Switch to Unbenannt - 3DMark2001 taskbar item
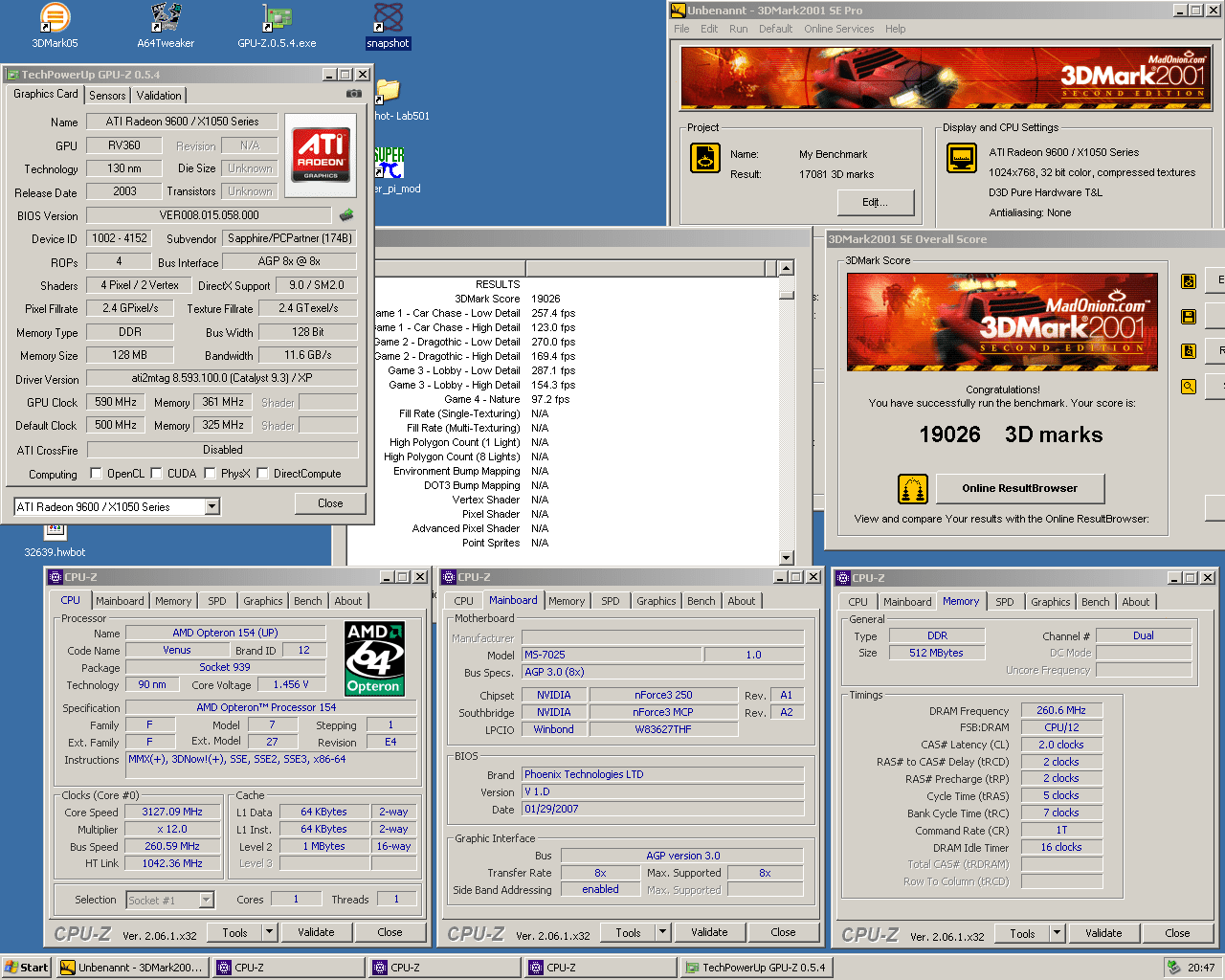 (x=131, y=968)
